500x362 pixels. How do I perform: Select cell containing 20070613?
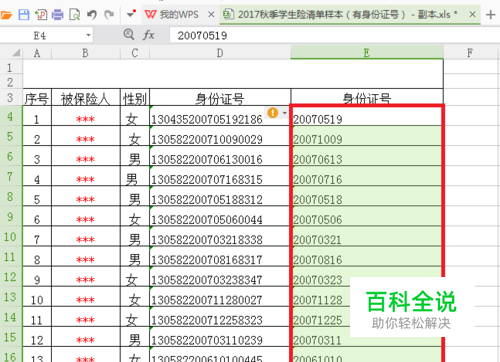(x=367, y=157)
